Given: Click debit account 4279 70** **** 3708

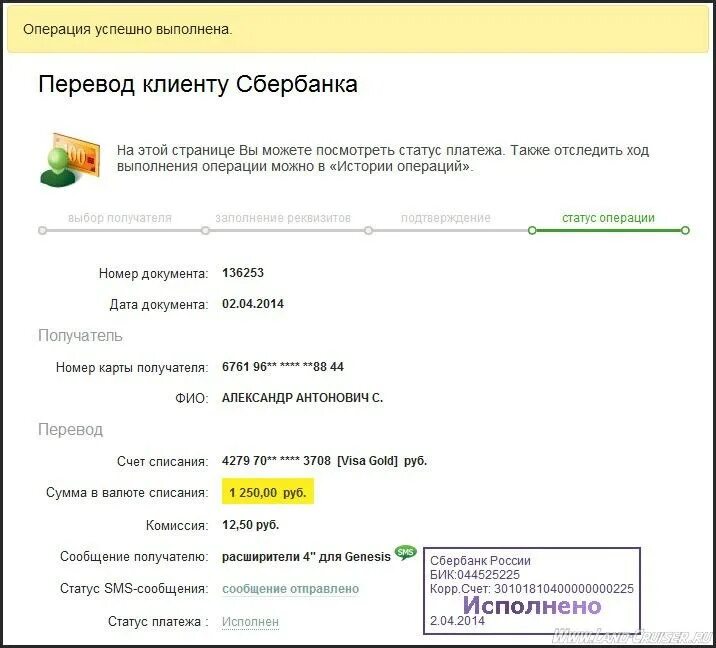Looking at the screenshot, I should click(x=276, y=460).
